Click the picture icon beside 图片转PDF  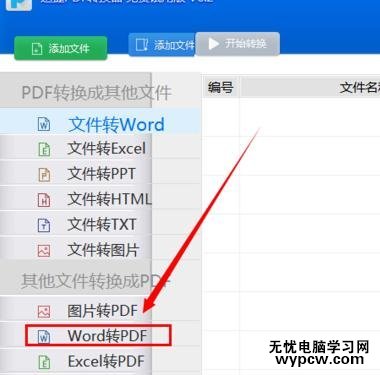(x=44, y=311)
